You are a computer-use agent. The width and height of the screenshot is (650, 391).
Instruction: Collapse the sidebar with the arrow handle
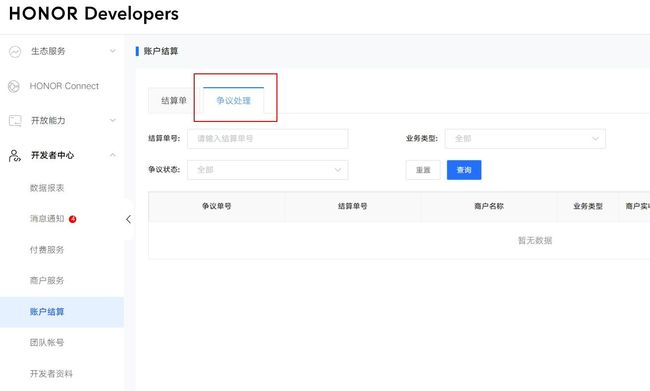[x=129, y=219]
